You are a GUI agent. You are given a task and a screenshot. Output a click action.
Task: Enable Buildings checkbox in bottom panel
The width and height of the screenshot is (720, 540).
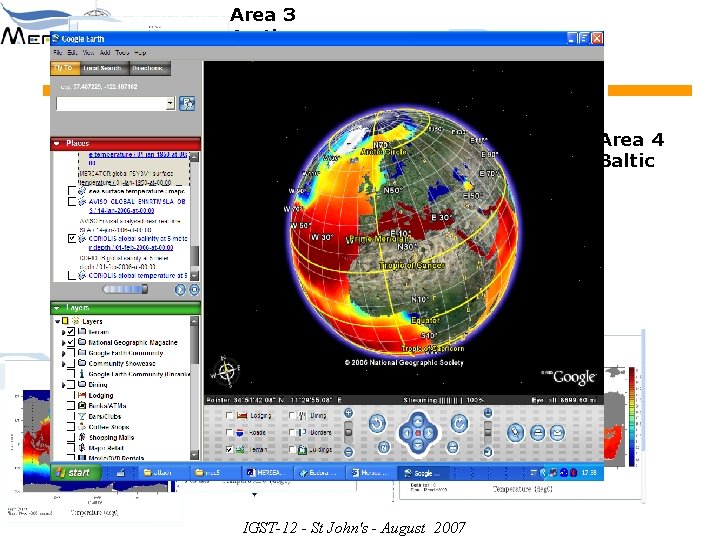pos(292,449)
